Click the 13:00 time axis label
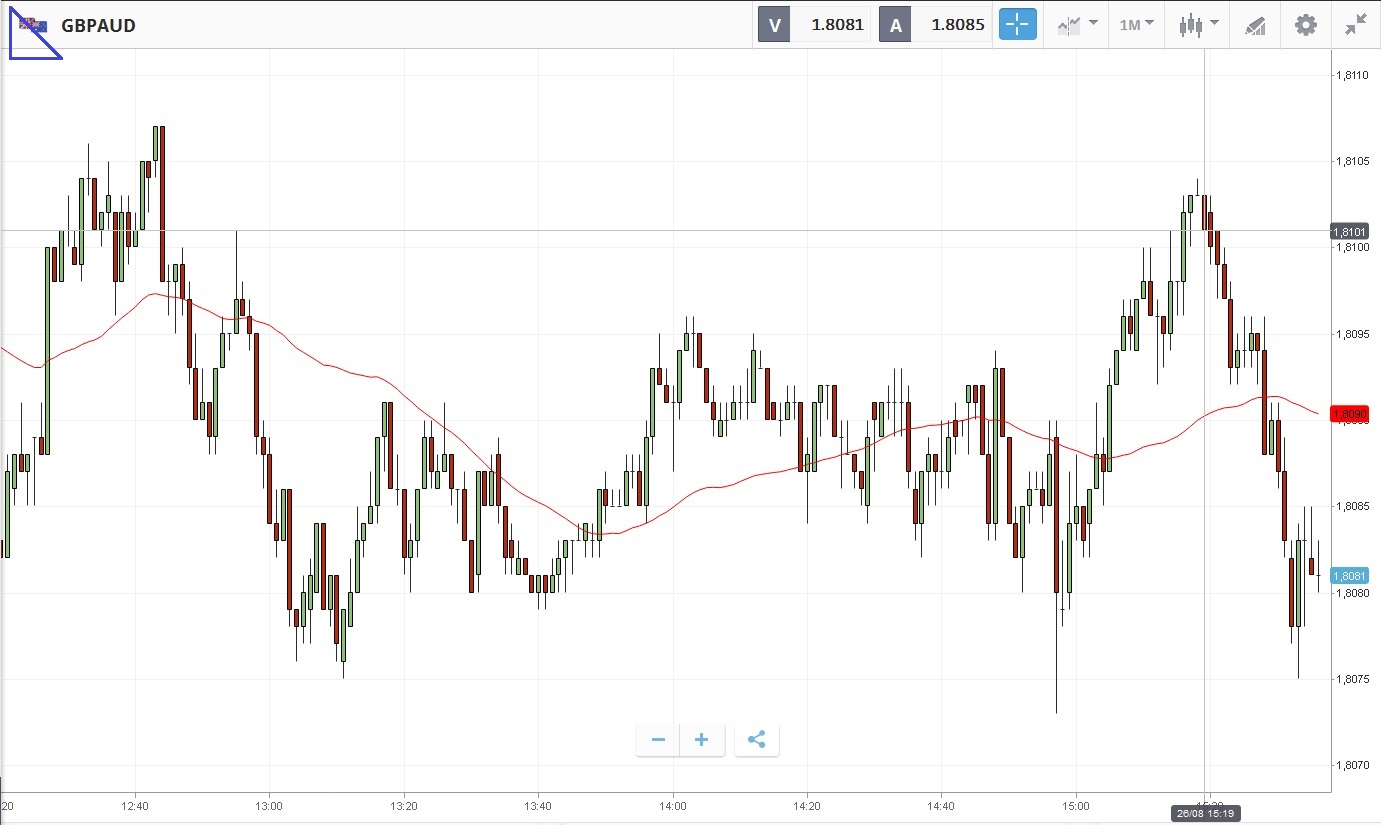1381x825 pixels. tap(269, 805)
